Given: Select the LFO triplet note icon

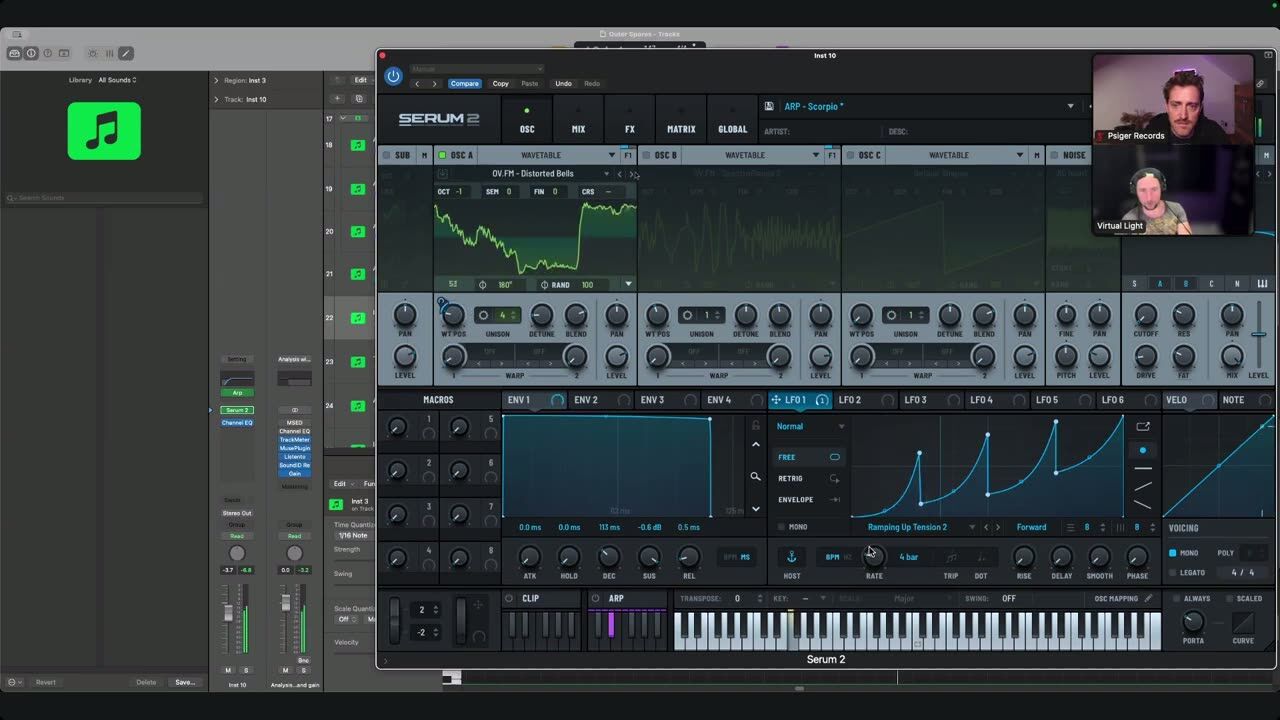Looking at the screenshot, I should [951, 558].
